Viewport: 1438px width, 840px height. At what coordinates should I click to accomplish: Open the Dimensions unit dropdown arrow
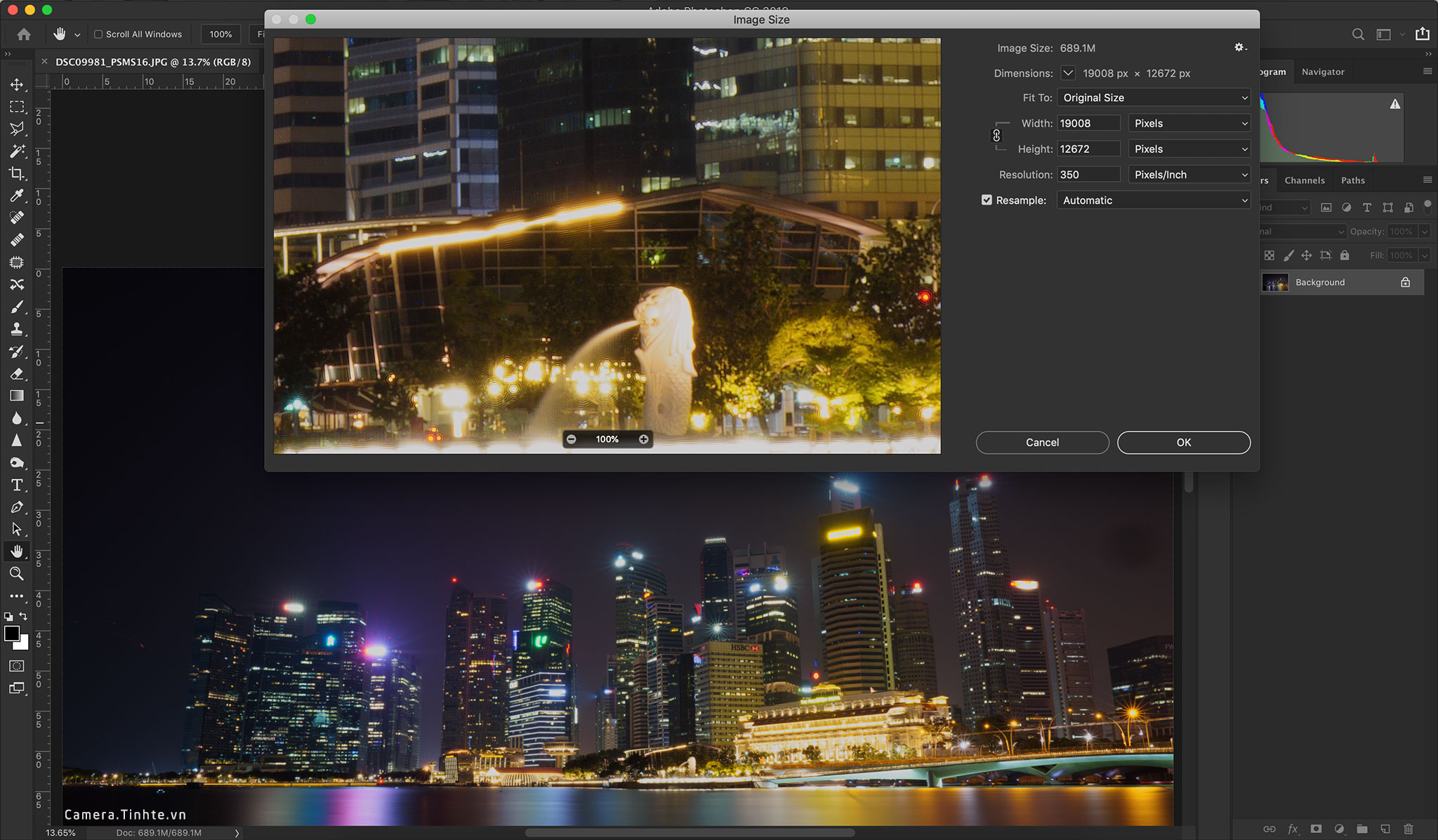1067,72
